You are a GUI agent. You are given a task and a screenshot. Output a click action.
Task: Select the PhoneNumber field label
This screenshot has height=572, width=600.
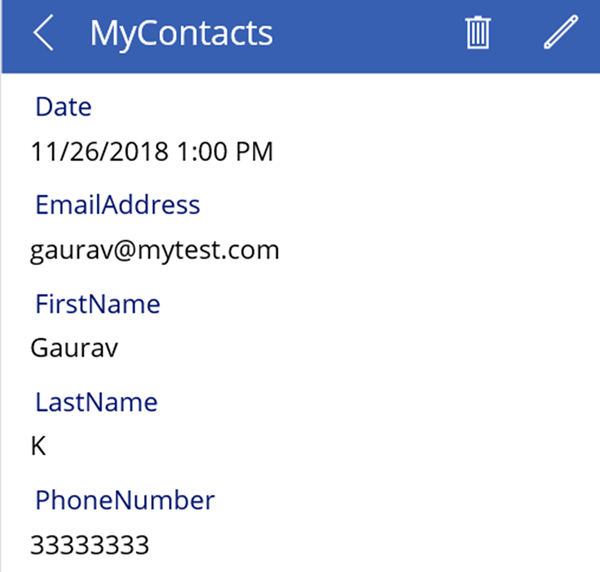click(x=125, y=499)
